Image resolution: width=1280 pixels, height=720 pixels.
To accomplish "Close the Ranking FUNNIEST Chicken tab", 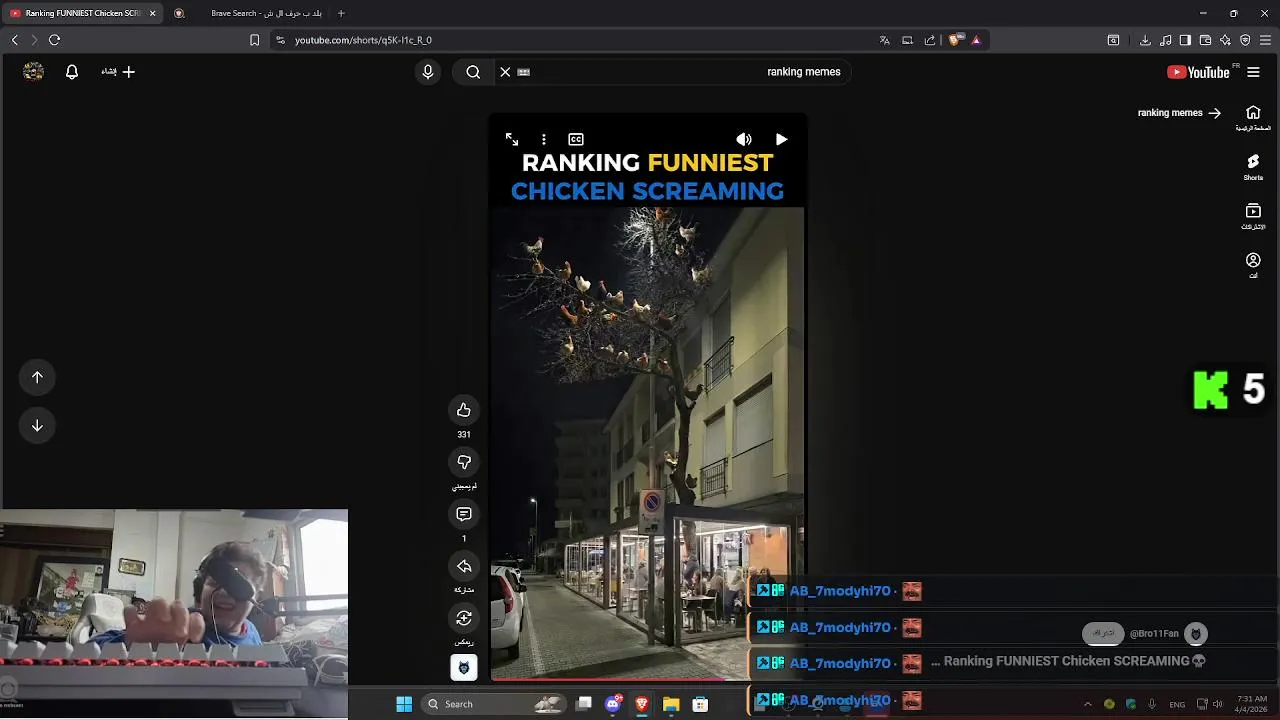I will tap(153, 13).
